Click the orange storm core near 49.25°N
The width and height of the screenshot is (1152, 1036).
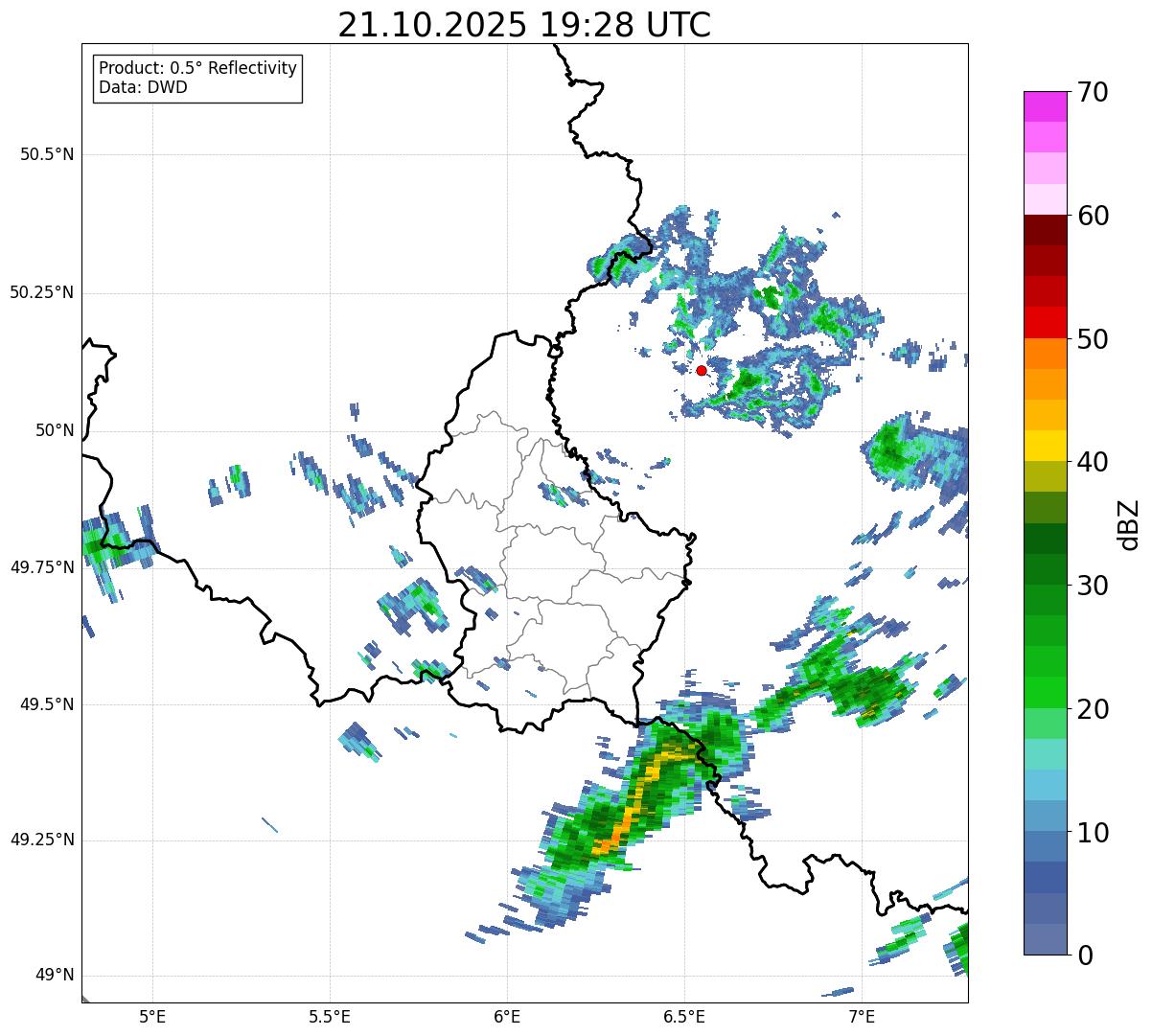pos(613,838)
